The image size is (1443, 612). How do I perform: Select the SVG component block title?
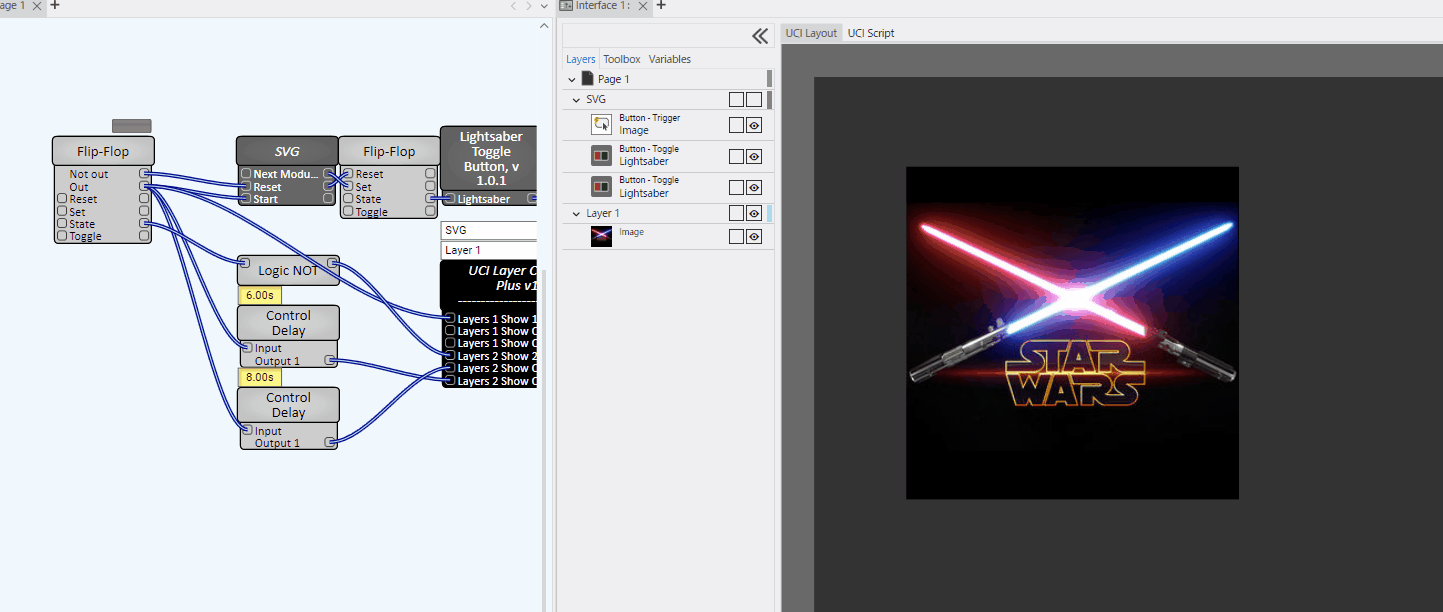(x=287, y=151)
